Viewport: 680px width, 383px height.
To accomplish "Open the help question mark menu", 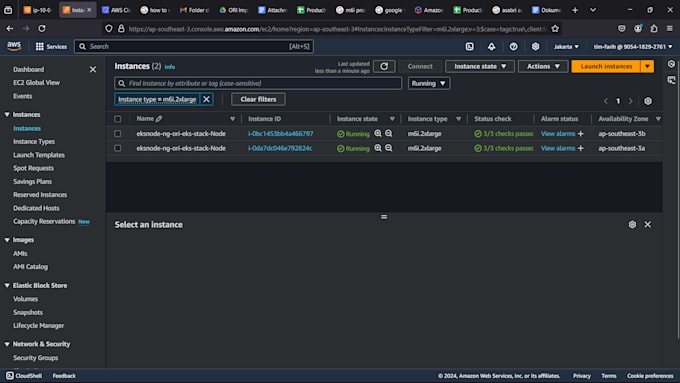I will pyautogui.click(x=513, y=46).
